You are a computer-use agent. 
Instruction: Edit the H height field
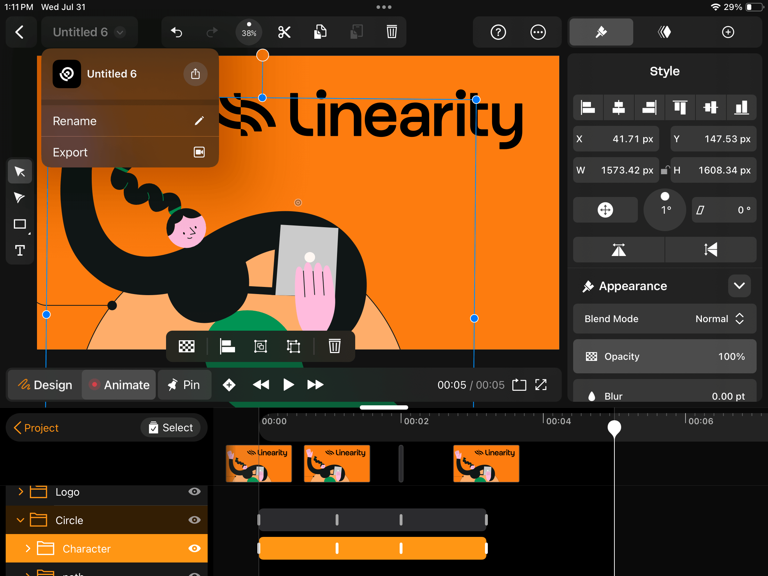coord(714,170)
